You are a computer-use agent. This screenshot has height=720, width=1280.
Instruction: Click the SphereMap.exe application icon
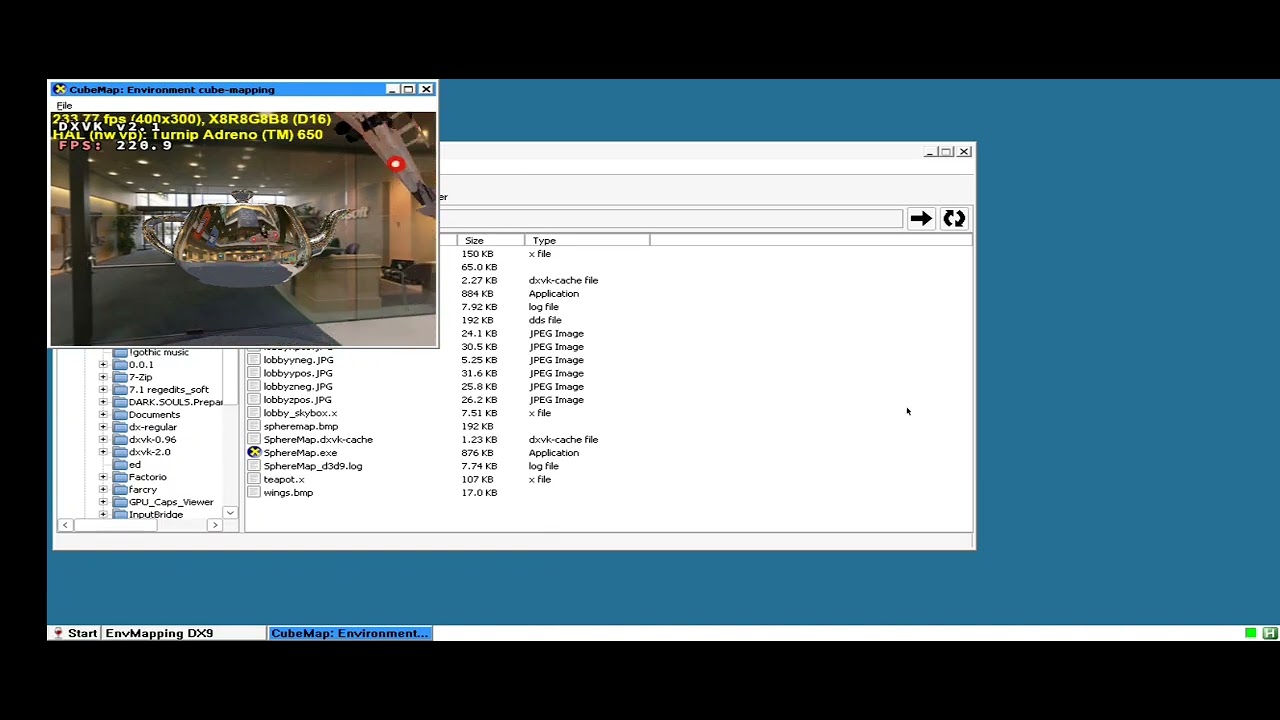[x=254, y=453]
